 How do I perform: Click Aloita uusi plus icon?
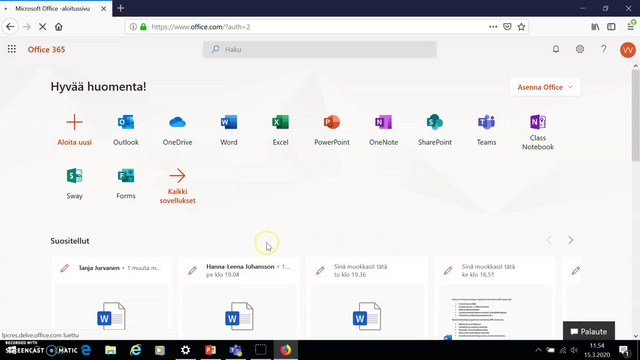[74, 122]
